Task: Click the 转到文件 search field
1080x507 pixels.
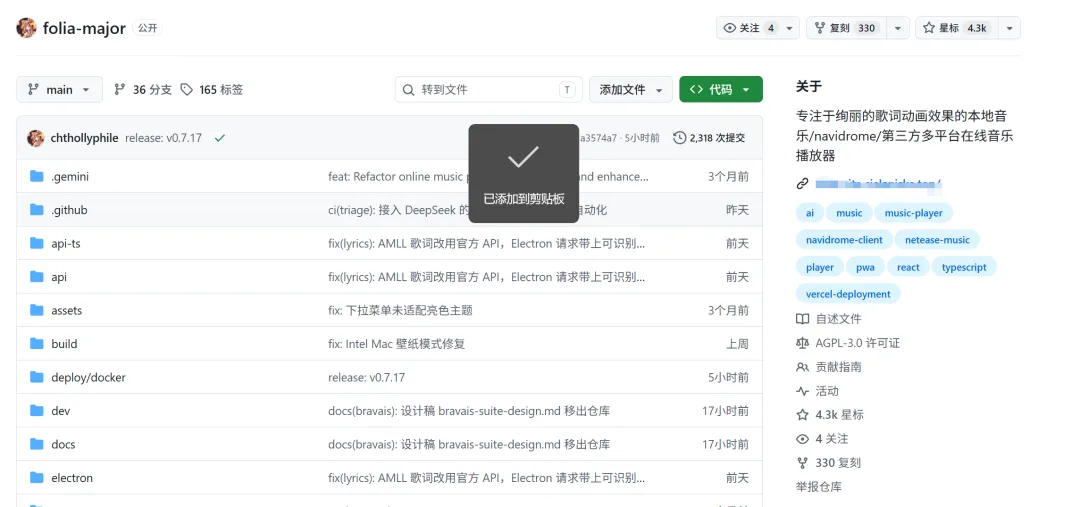Action: point(488,90)
